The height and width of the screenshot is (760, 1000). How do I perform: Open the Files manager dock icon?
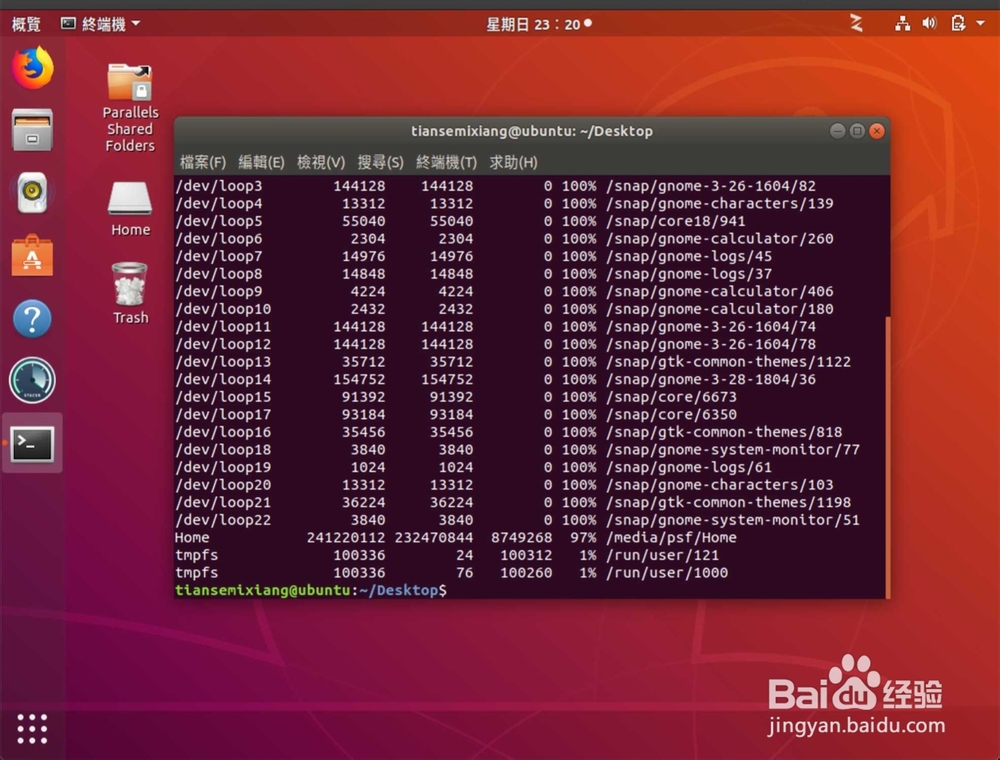32,129
